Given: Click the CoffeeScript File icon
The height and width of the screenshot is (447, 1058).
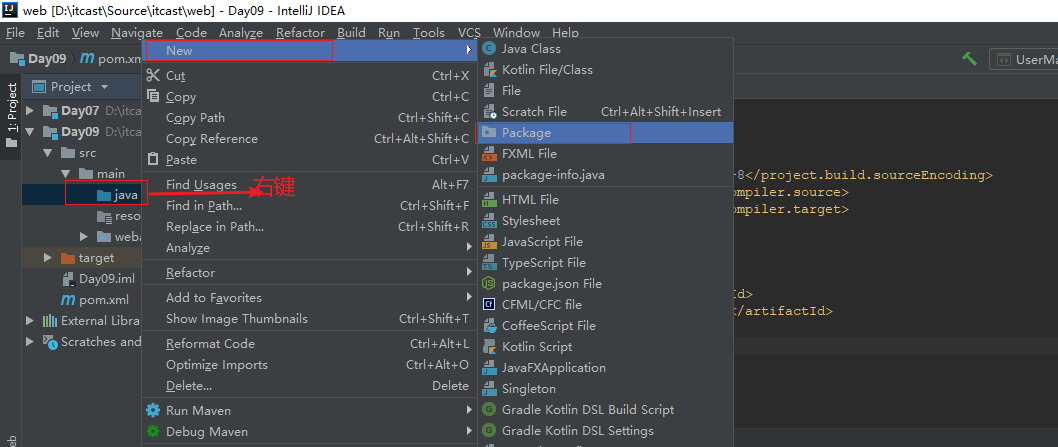Looking at the screenshot, I should [x=489, y=325].
